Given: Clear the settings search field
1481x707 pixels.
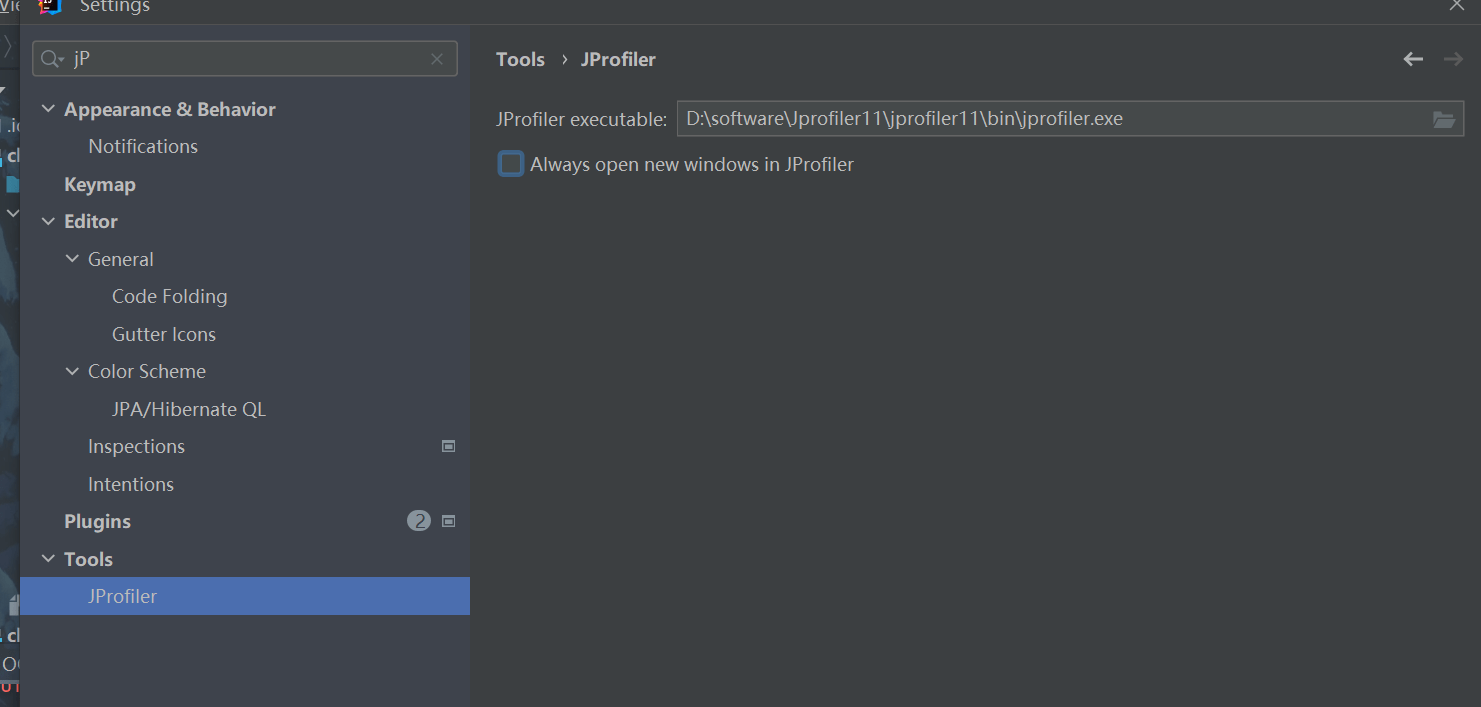Looking at the screenshot, I should click(x=437, y=59).
